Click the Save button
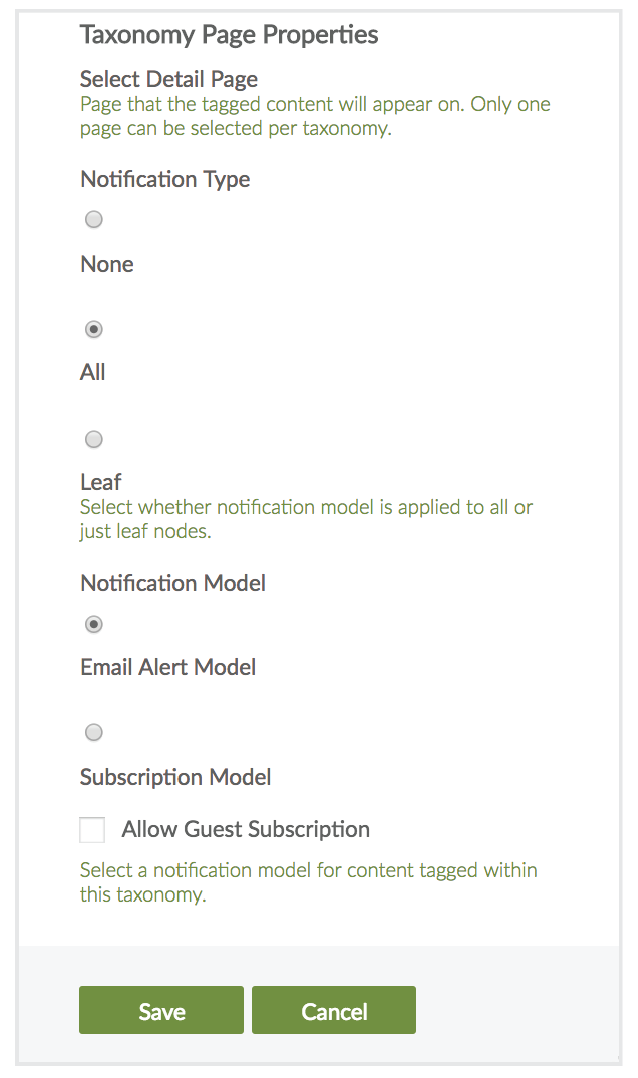 click(x=161, y=1011)
